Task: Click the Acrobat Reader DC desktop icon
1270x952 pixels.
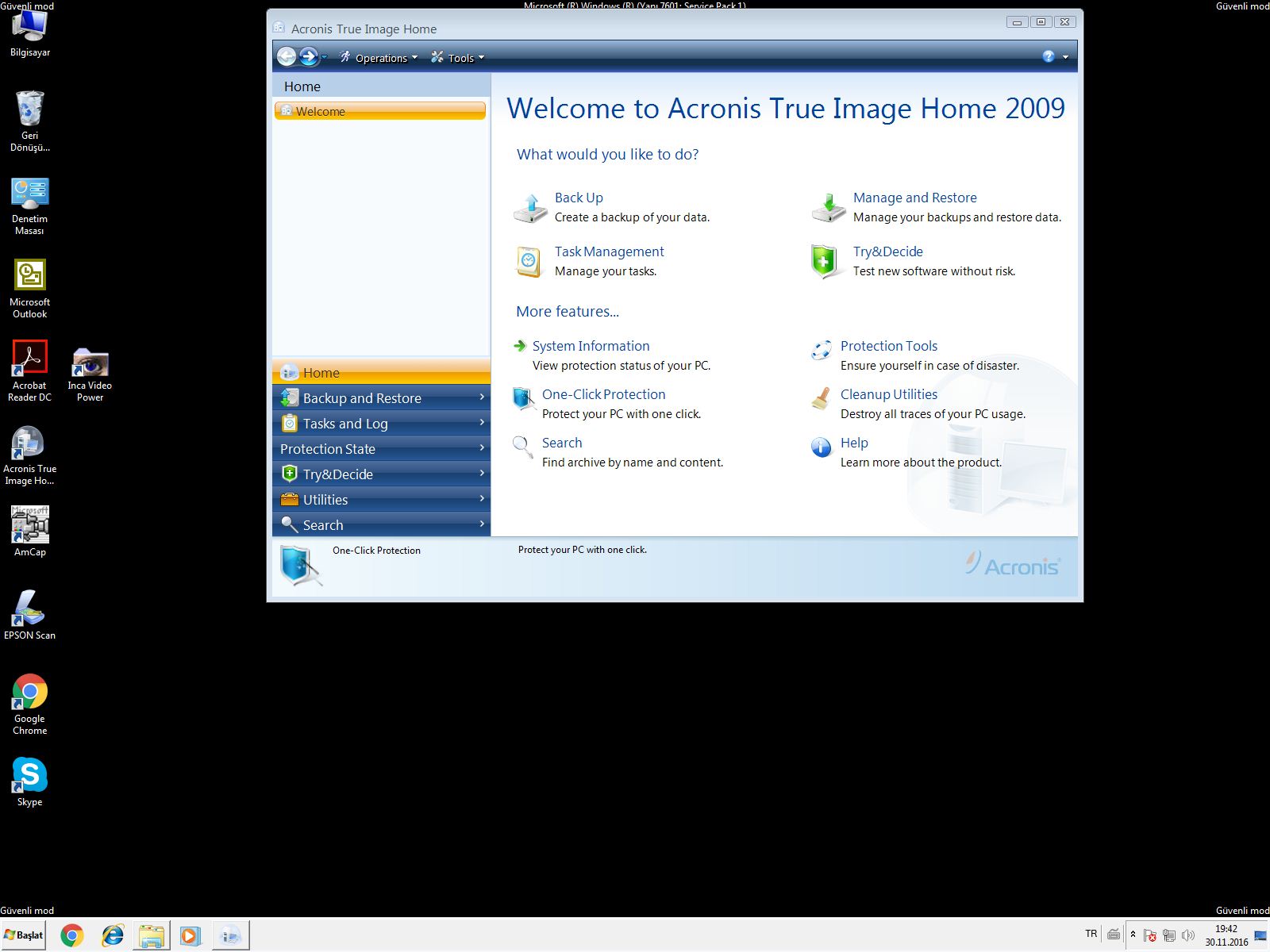Action: click(x=30, y=371)
